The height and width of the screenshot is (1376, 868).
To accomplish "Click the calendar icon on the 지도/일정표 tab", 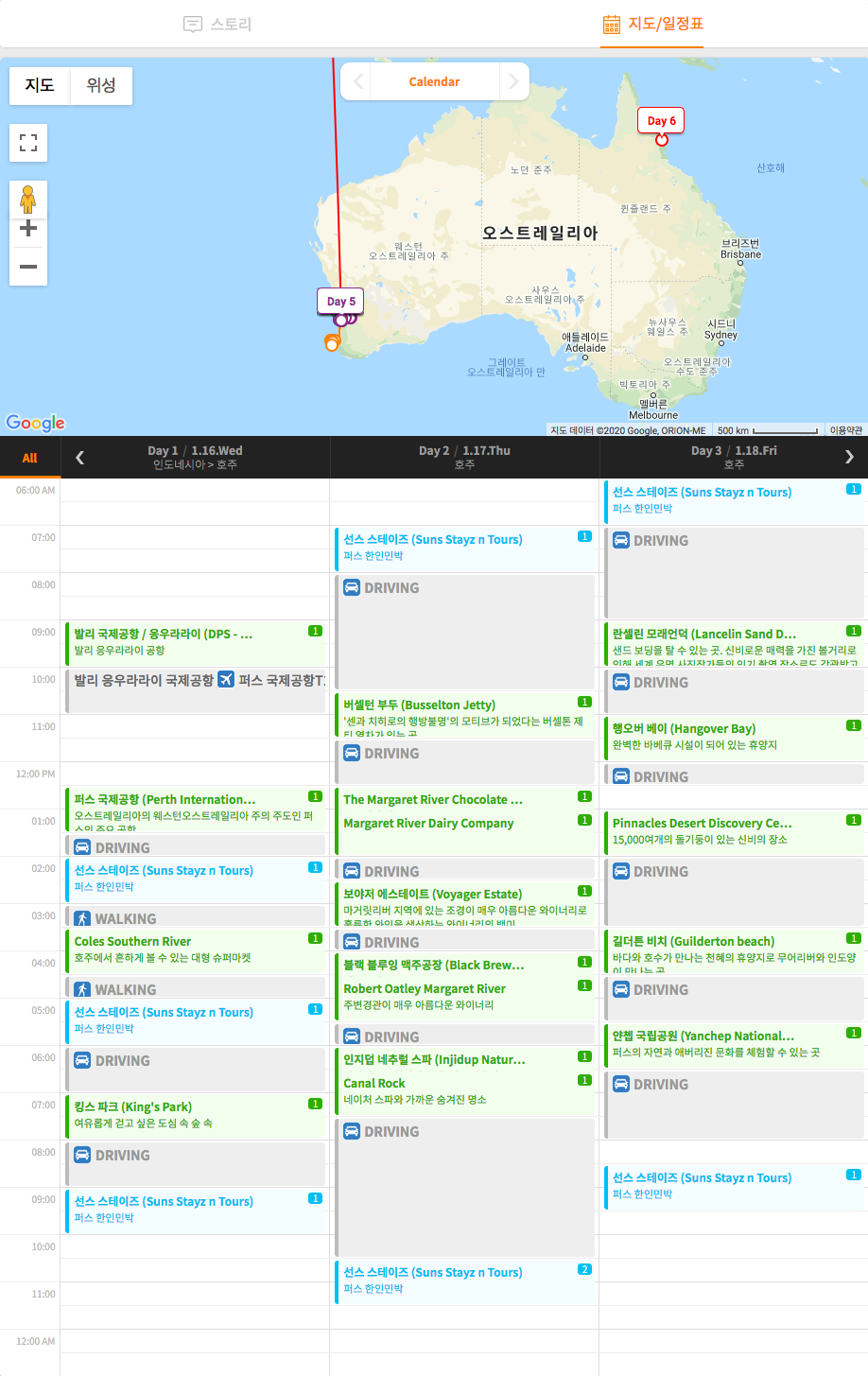I will pyautogui.click(x=611, y=24).
